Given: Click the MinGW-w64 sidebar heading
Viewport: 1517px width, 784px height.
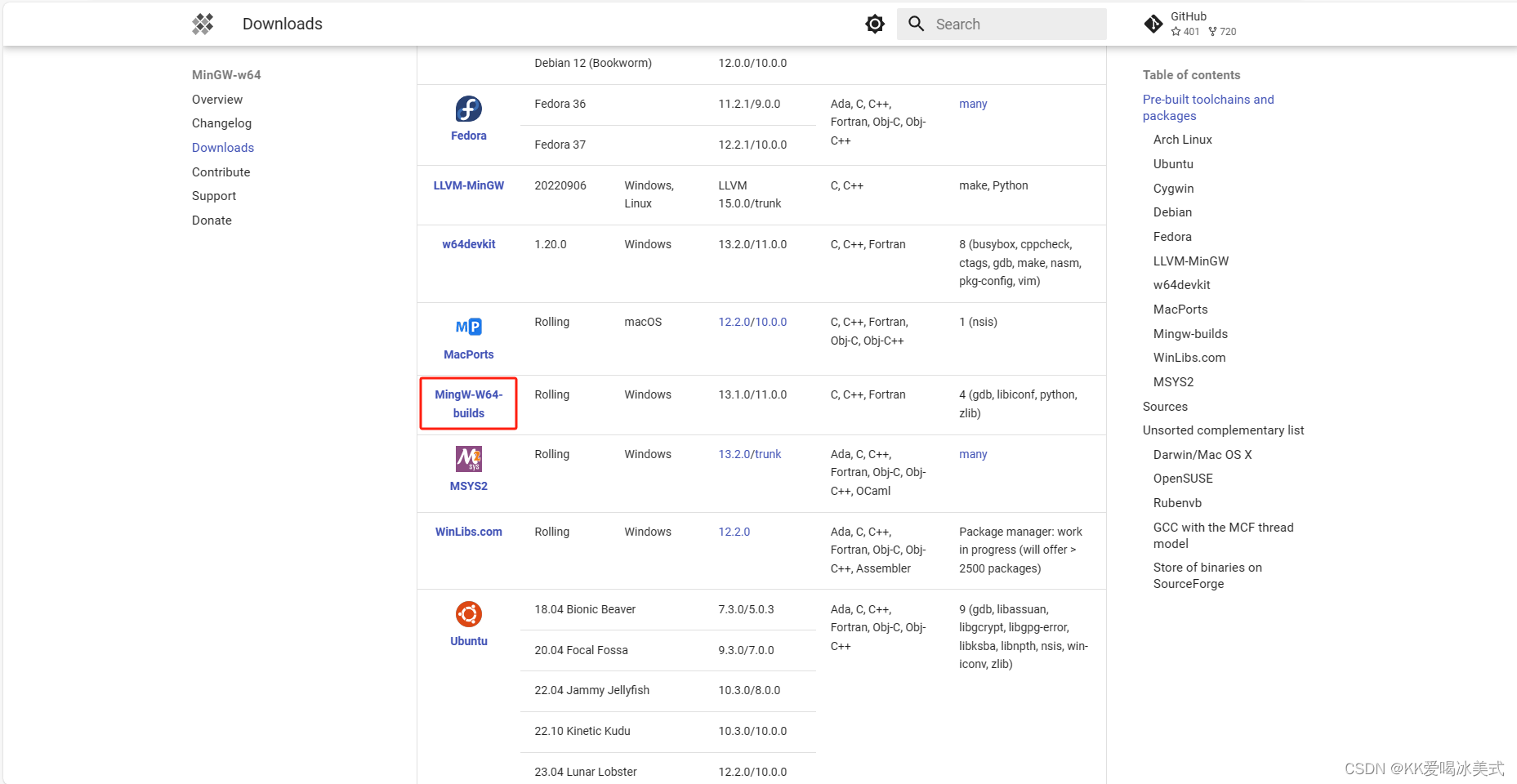Looking at the screenshot, I should pos(226,75).
